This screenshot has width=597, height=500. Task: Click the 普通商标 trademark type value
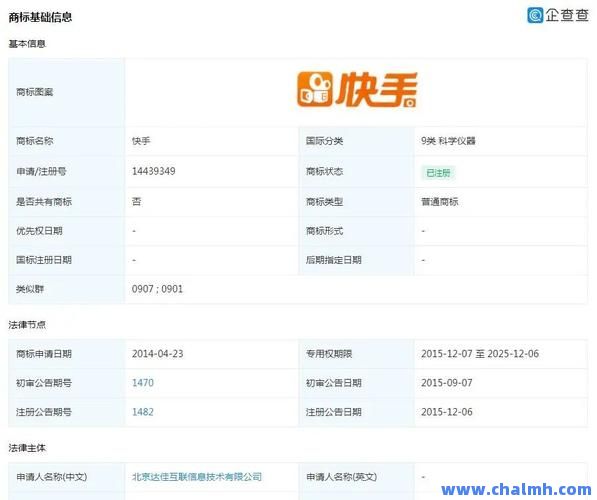point(440,202)
